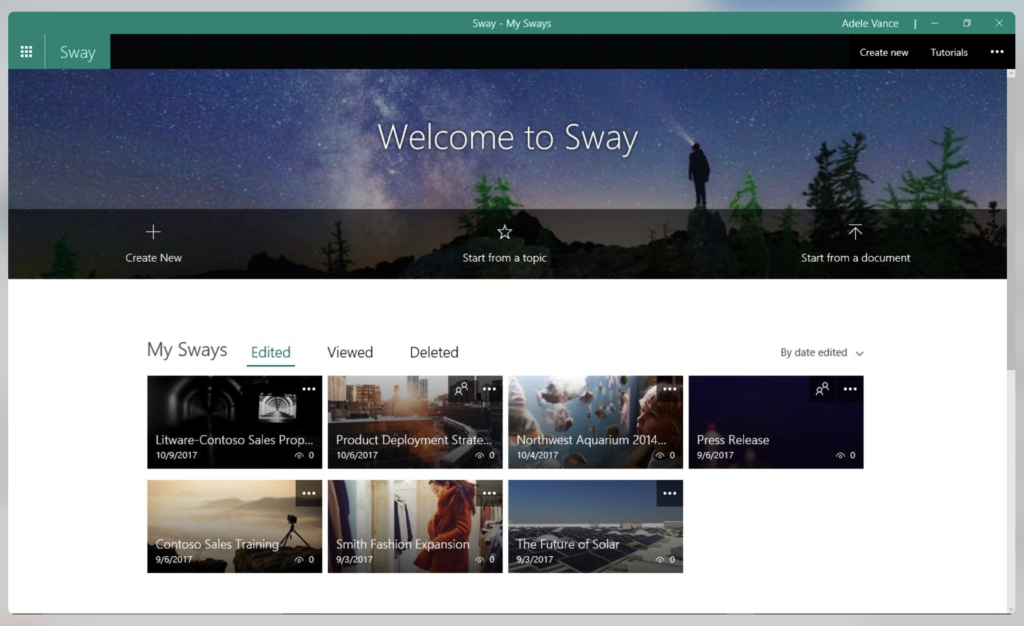Click the Create New plus icon
Viewport: 1024px width, 626px height.
[x=153, y=232]
